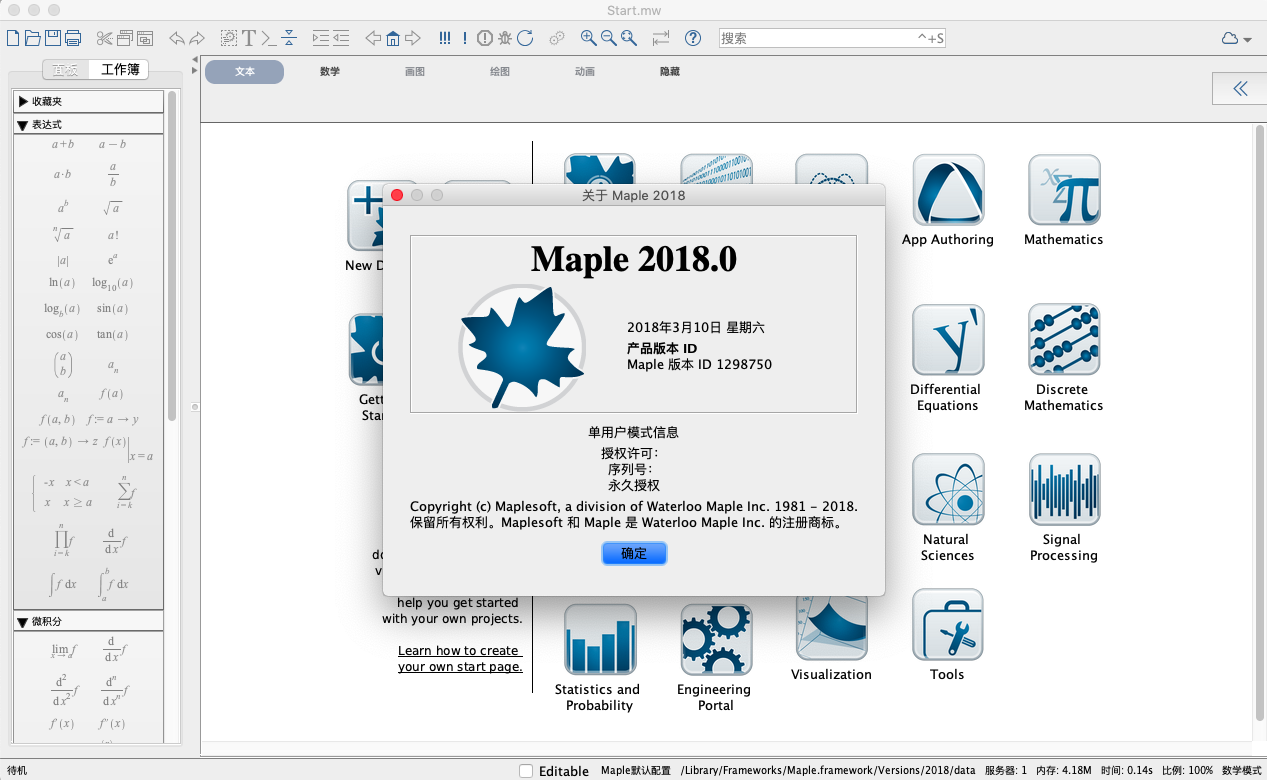This screenshot has height=780, width=1267.
Task: Open the Mathematics pi icon
Action: (1063, 190)
